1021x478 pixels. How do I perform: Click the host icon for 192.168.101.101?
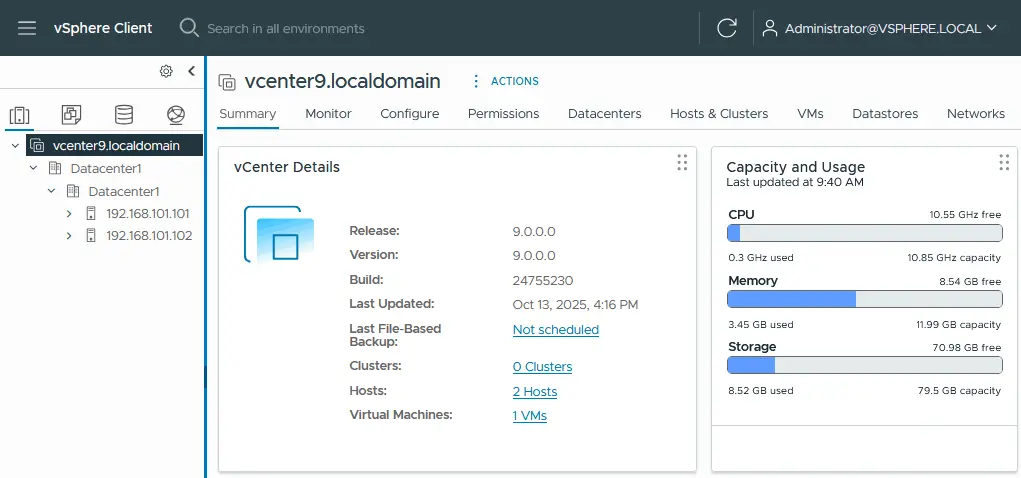[x=91, y=214]
